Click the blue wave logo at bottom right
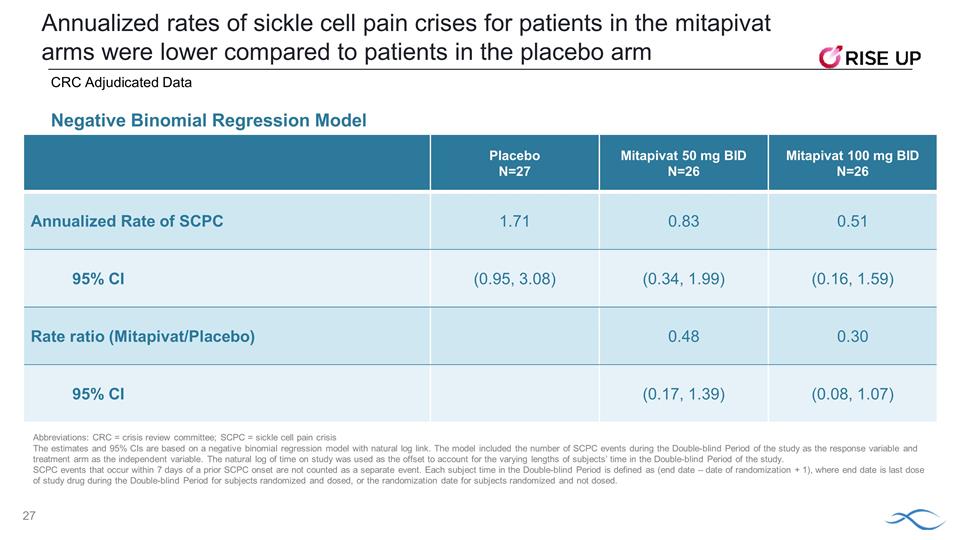960x540 pixels. tap(912, 517)
